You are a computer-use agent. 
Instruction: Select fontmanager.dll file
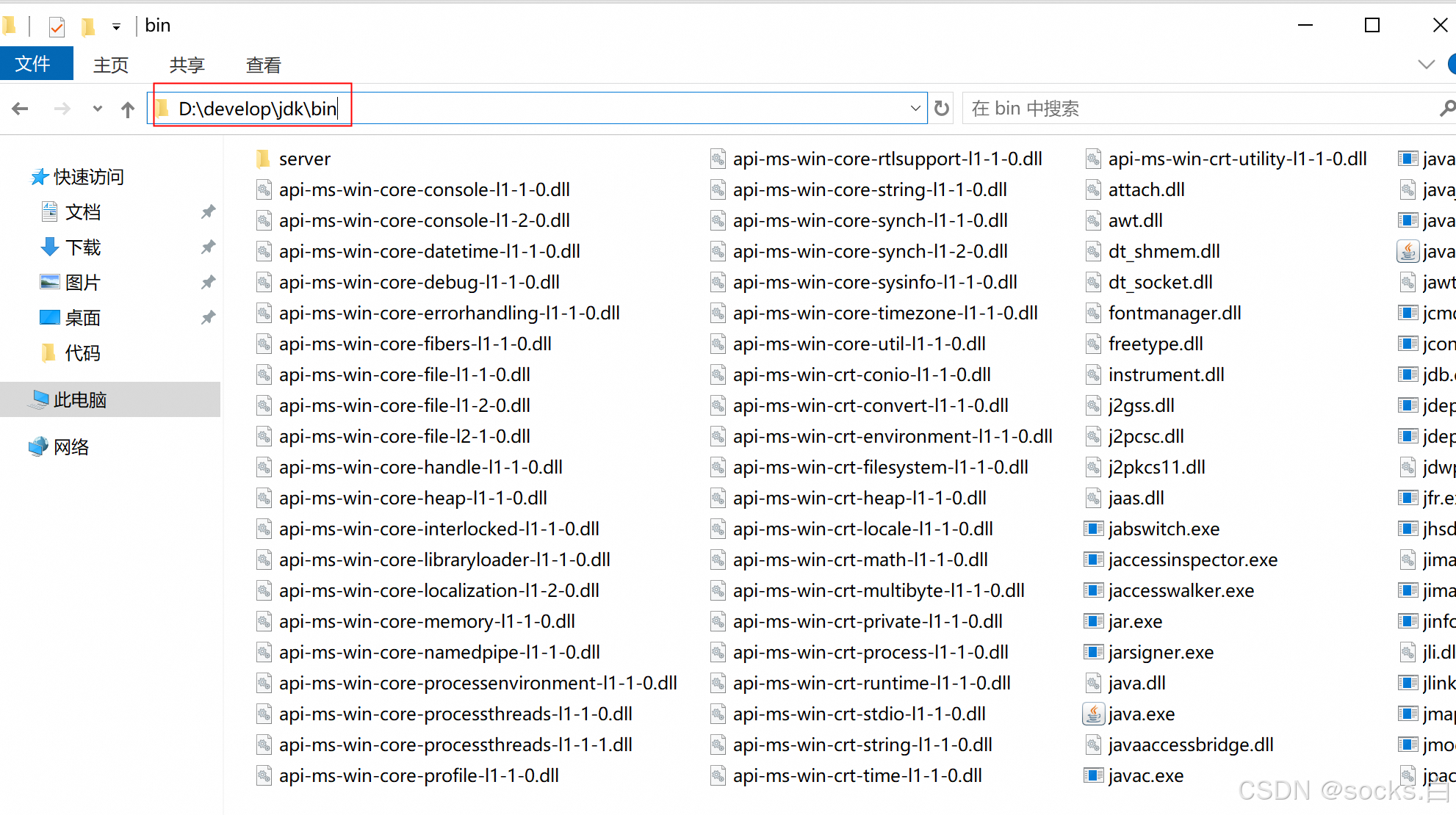coord(1175,313)
